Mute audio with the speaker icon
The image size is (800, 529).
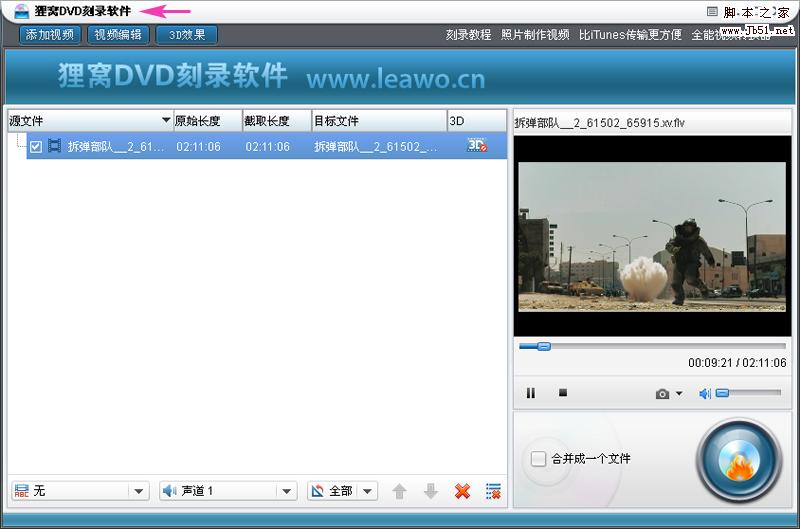(705, 393)
